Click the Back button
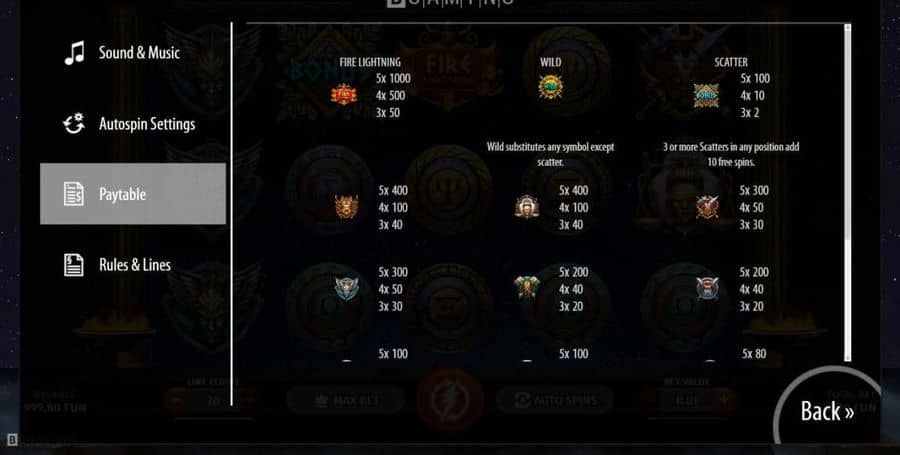Image resolution: width=900 pixels, height=455 pixels. click(827, 411)
